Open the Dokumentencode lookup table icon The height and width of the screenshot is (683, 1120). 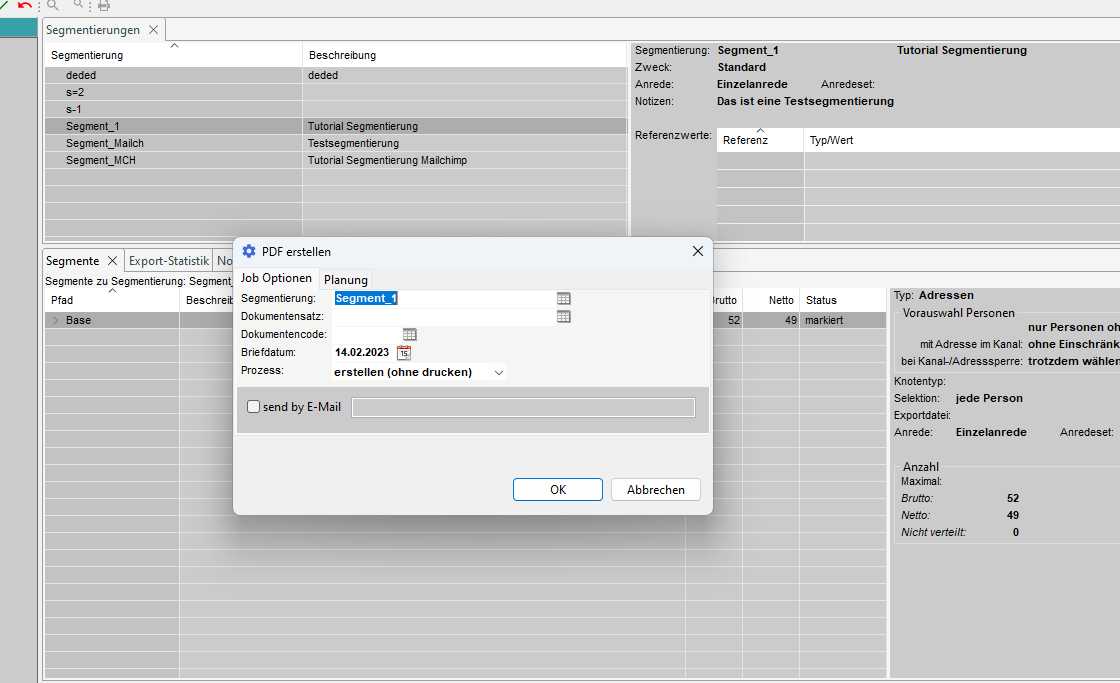coord(409,334)
